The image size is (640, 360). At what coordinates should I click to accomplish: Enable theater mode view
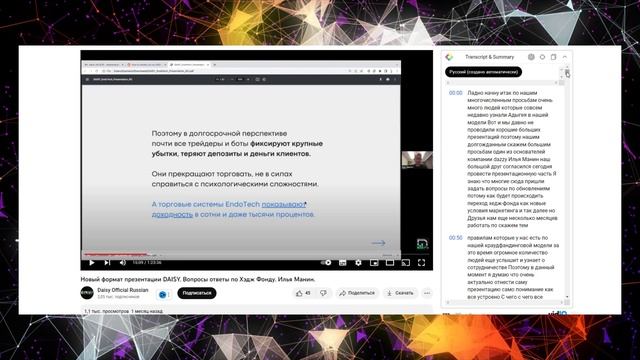[390, 263]
